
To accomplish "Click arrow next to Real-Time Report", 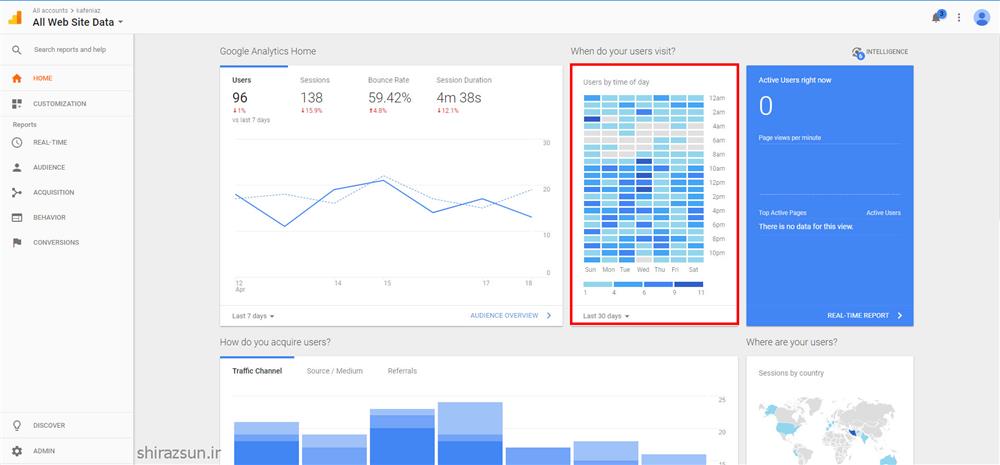I will pos(899,315).
